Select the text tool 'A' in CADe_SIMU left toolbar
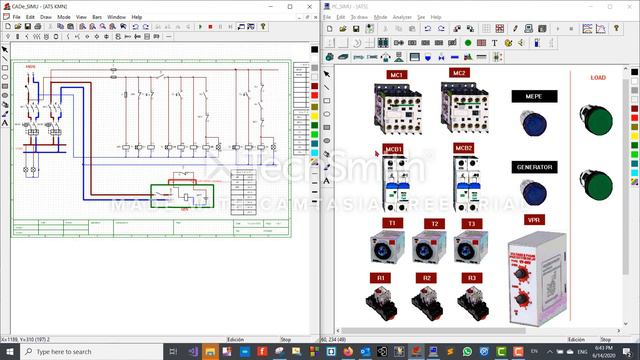This screenshot has height=360, width=640. [5, 122]
